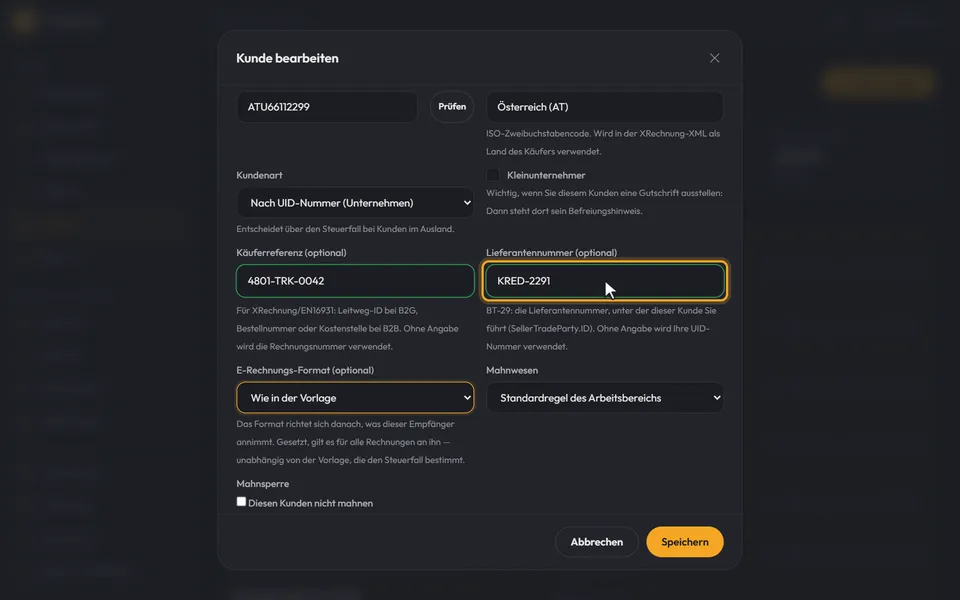This screenshot has width=960, height=600.
Task: Click the Kleinunternehmer label text
Action: (x=546, y=175)
